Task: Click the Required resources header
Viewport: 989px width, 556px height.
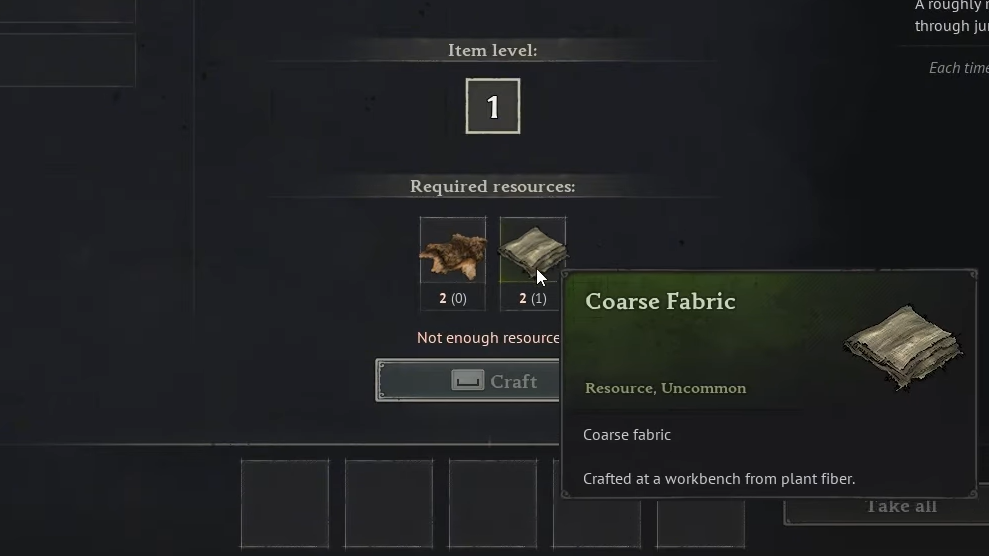Action: (493, 187)
